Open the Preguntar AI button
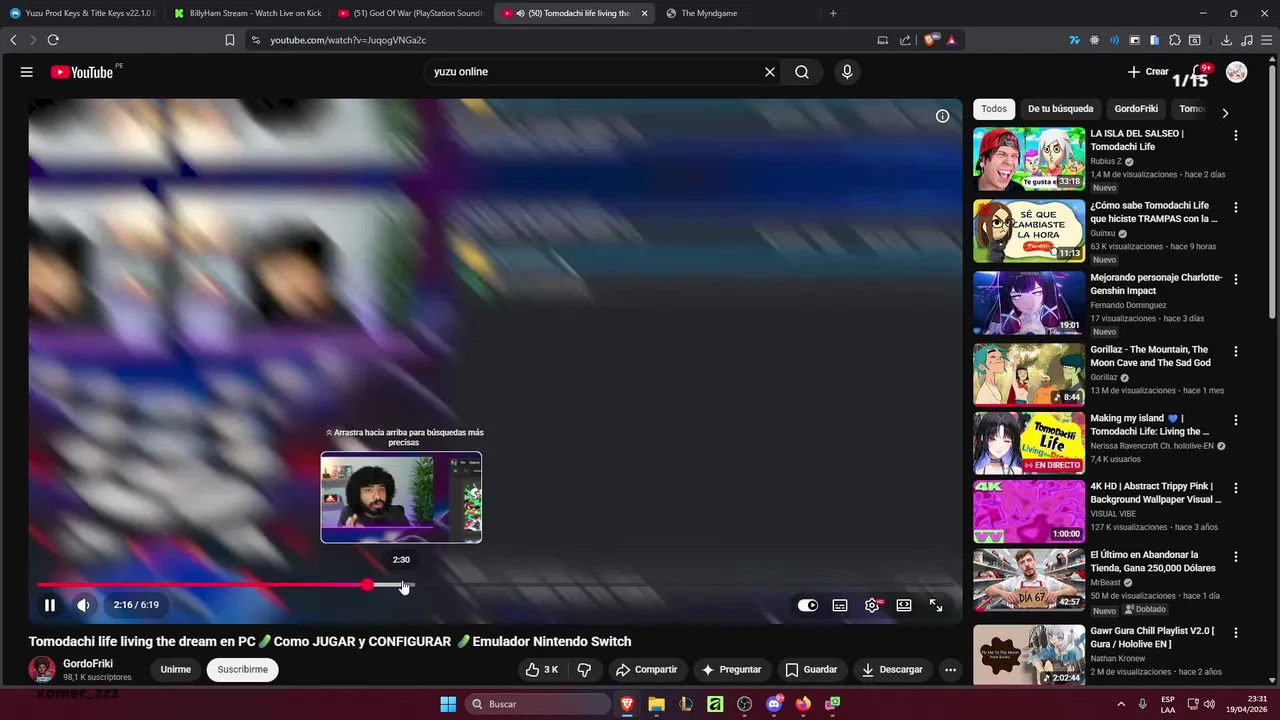The width and height of the screenshot is (1280, 720). tap(731, 670)
